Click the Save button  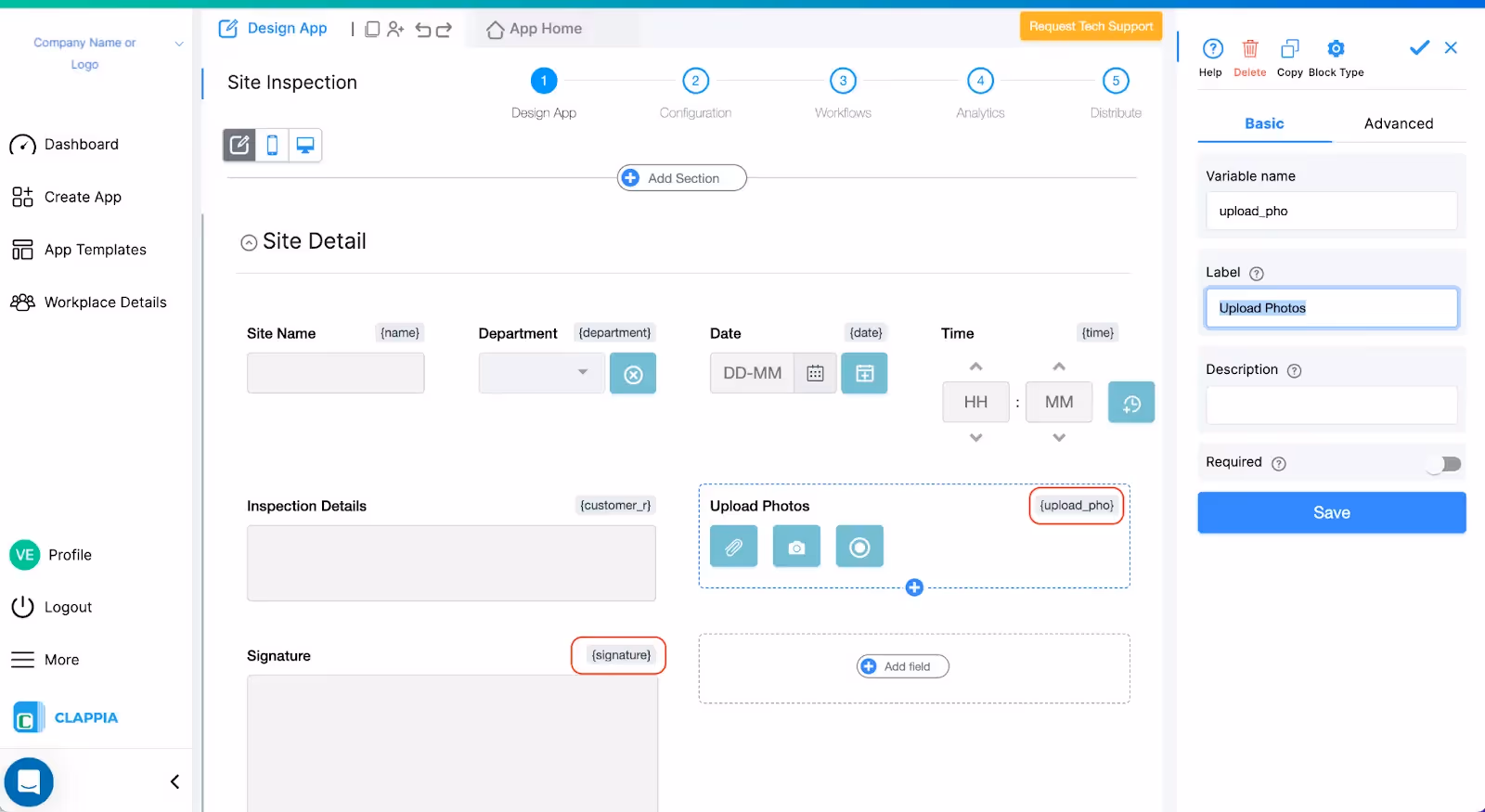[1332, 512]
